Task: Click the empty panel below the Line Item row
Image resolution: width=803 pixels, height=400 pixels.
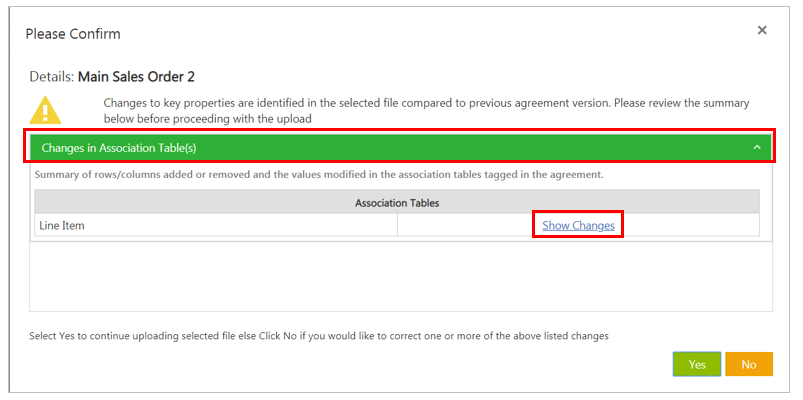Action: click(400, 275)
